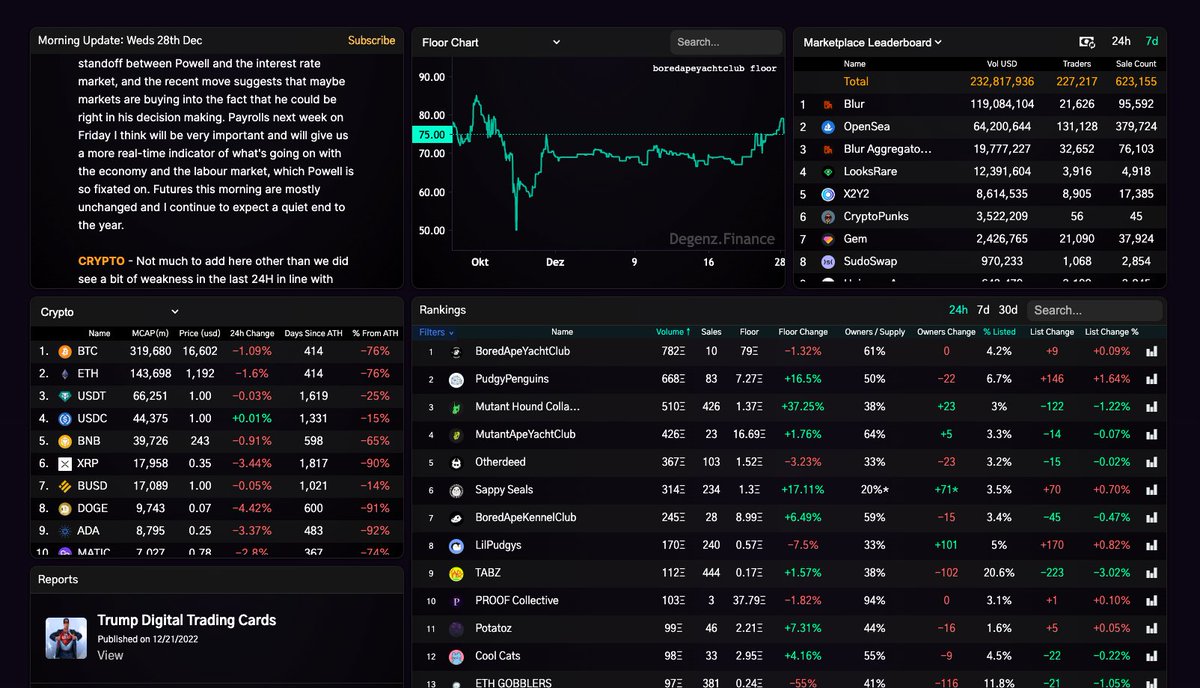Viewport: 1200px width, 688px height.
Task: Click the 75.00 price marker on chart
Action: pyautogui.click(x=431, y=135)
